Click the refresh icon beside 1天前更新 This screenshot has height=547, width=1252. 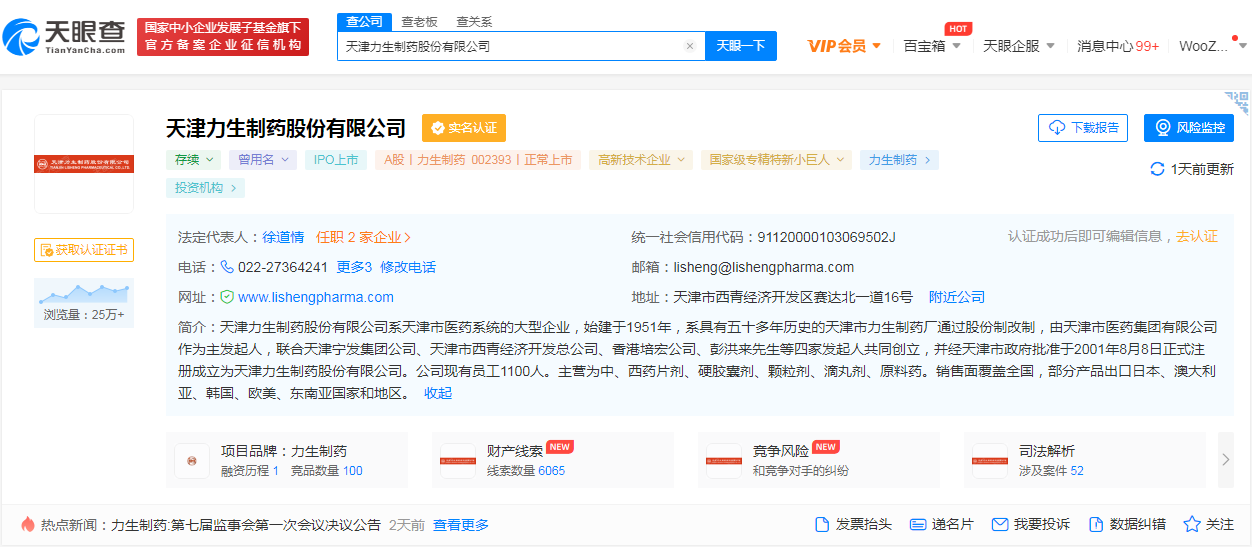pos(1157,169)
